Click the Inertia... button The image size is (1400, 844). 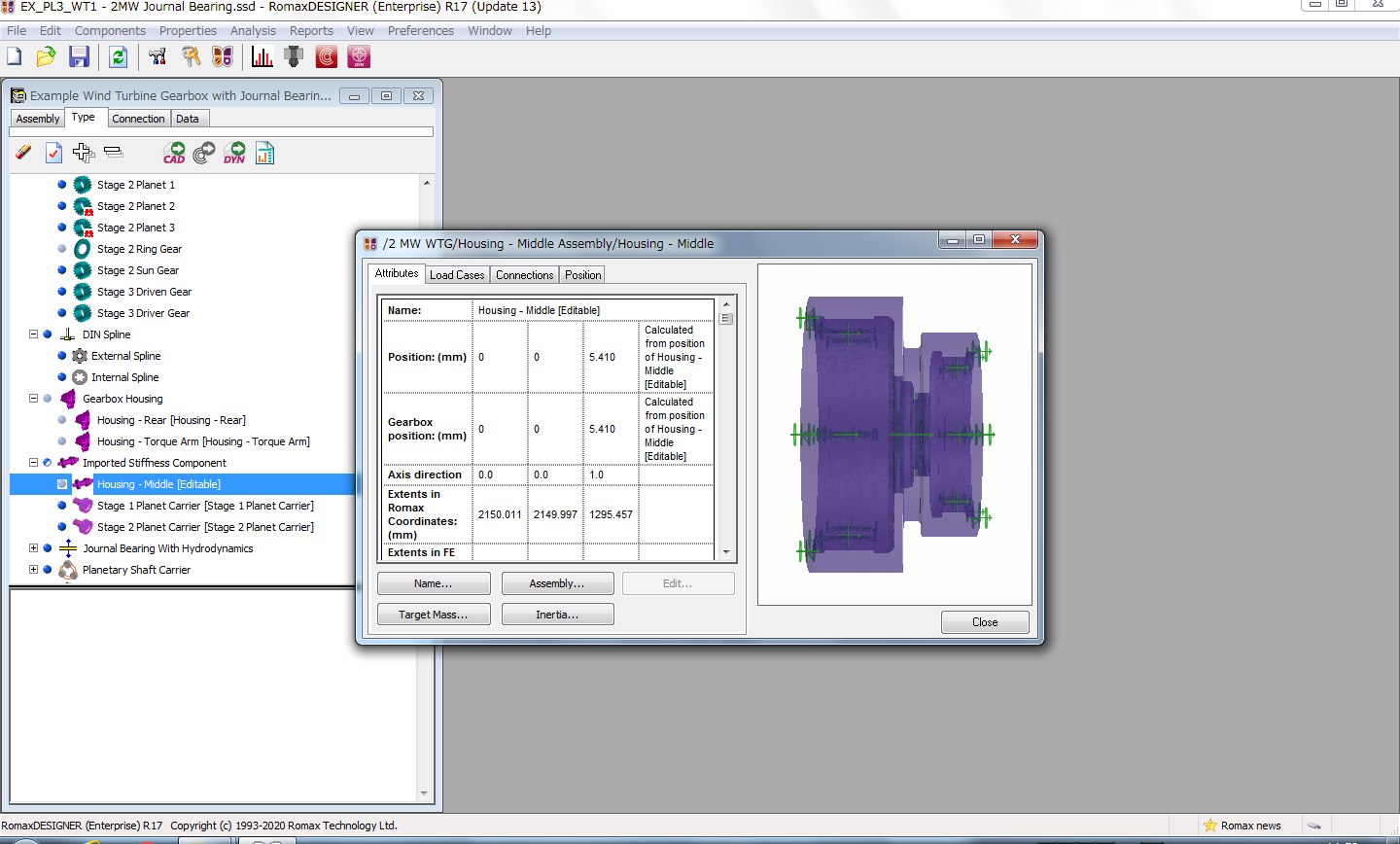[x=557, y=615]
